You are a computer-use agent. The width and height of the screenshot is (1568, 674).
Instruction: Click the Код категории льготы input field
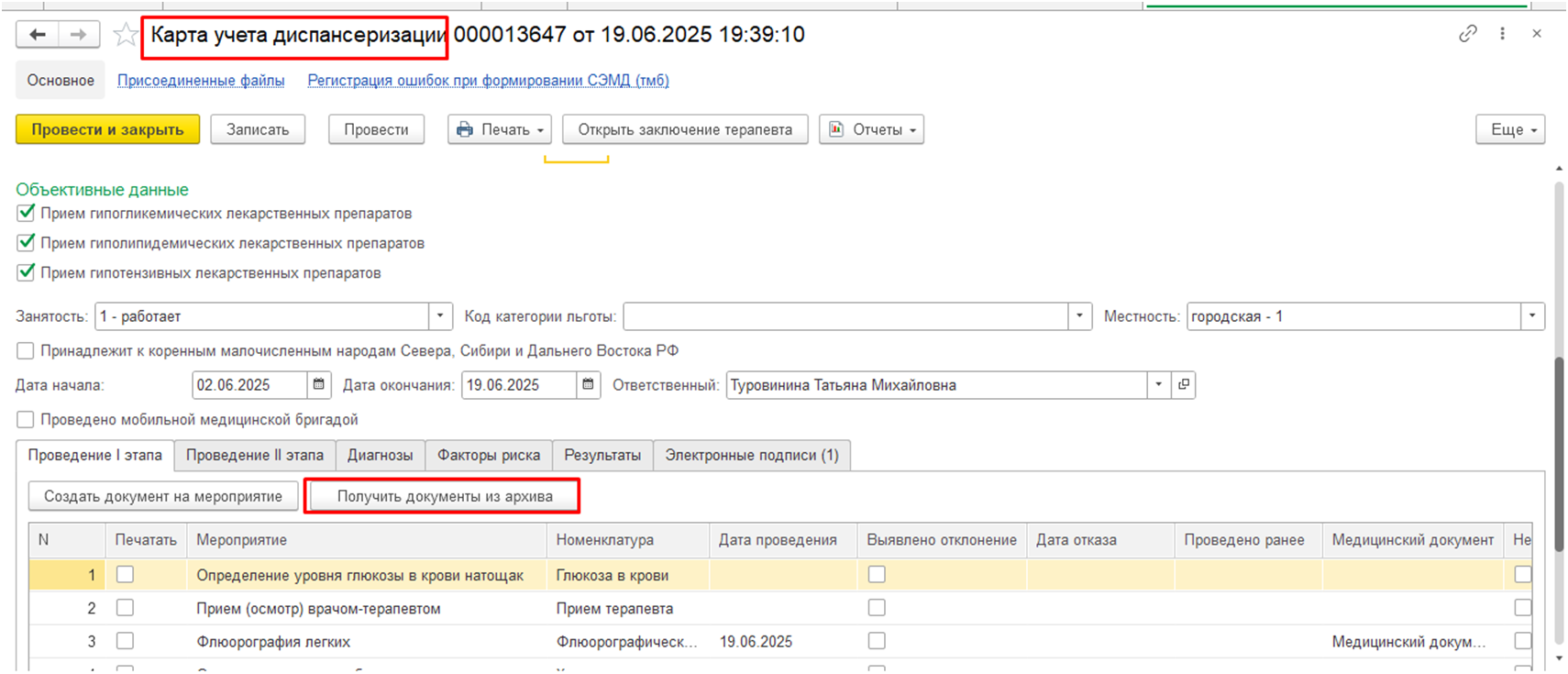[x=845, y=316]
